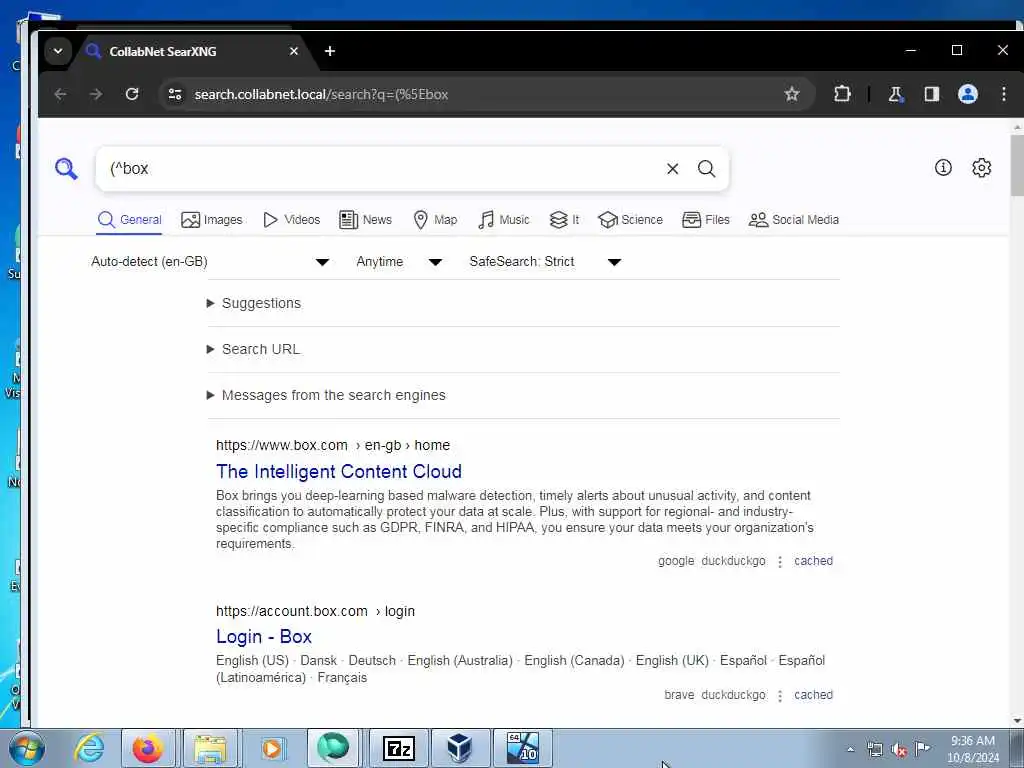Select the General category tab
1024x768 pixels.
[x=129, y=220]
